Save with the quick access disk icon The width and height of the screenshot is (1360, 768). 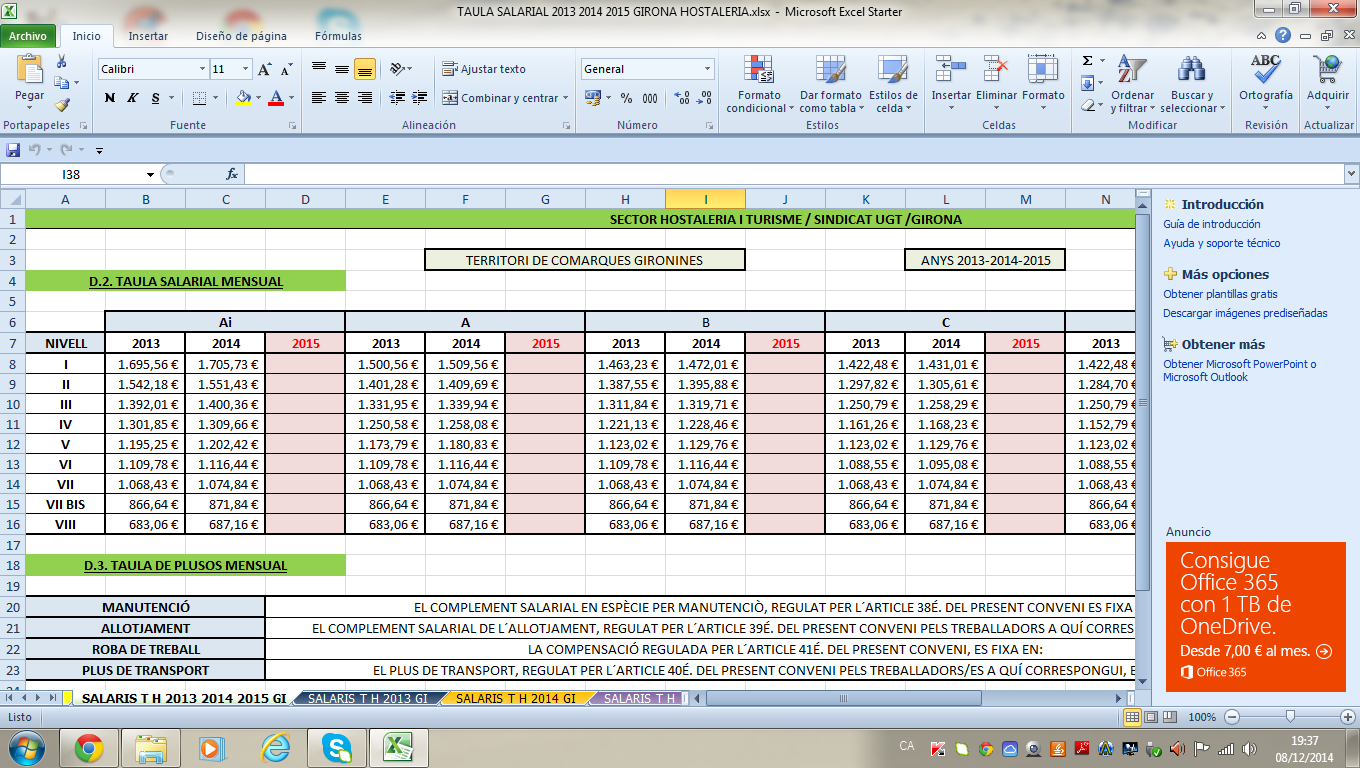(x=13, y=150)
